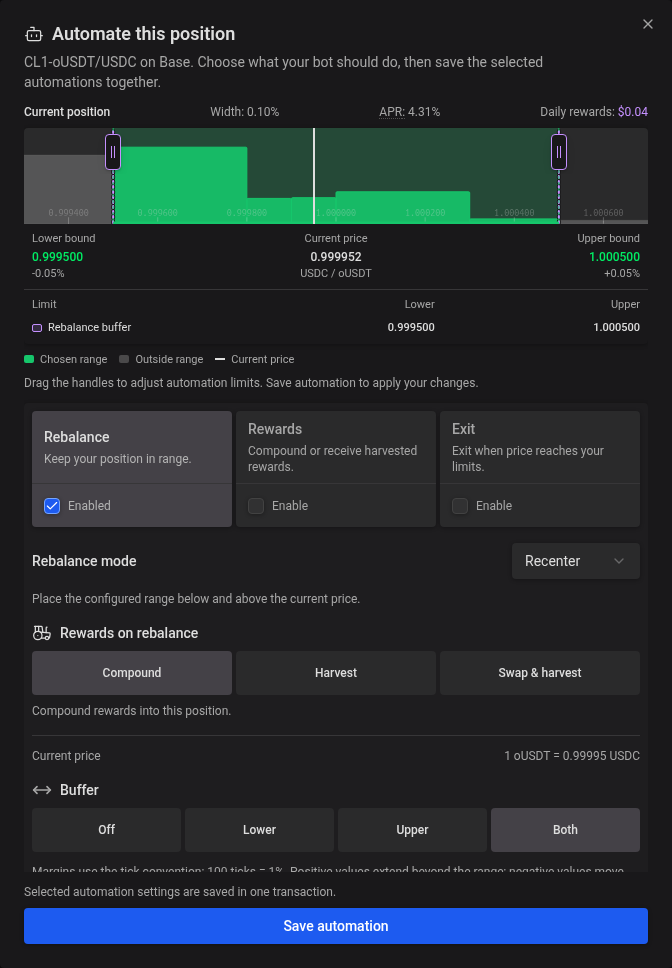Screen dimensions: 672x968
Task: Uncheck the Rebalance Enabled checkbox
Action: point(52,506)
